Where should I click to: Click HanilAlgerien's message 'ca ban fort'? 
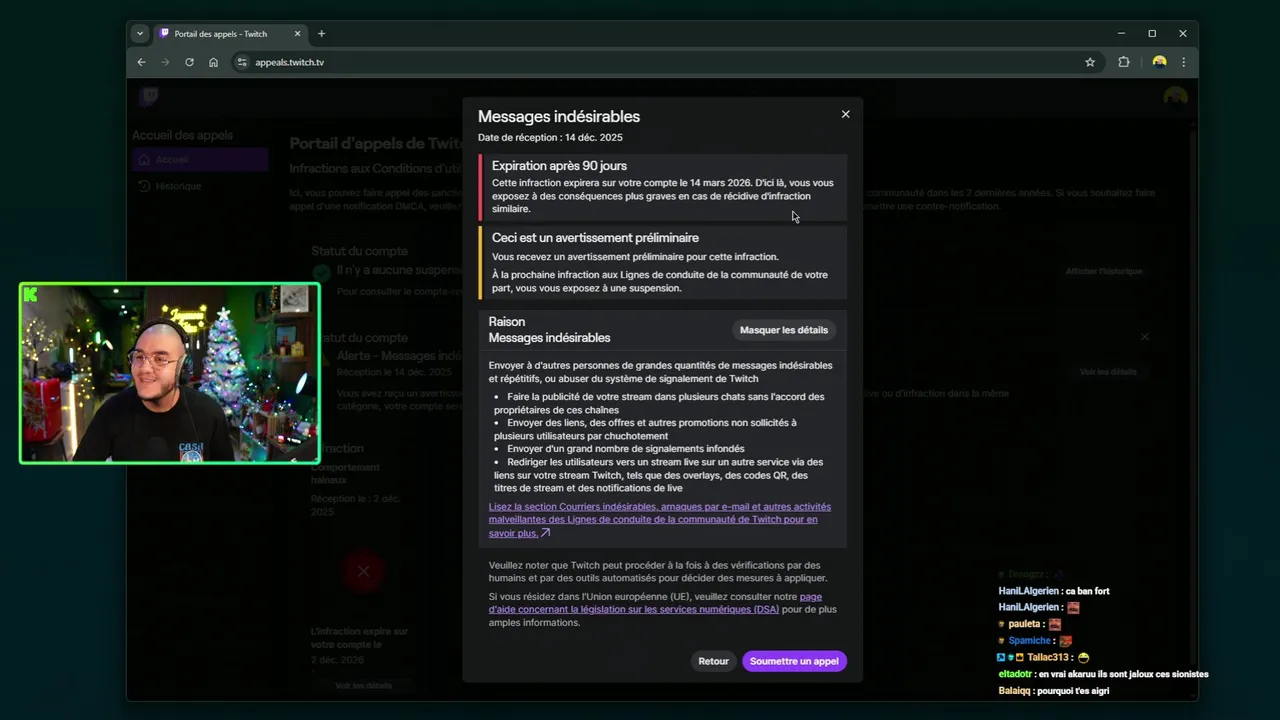1054,591
